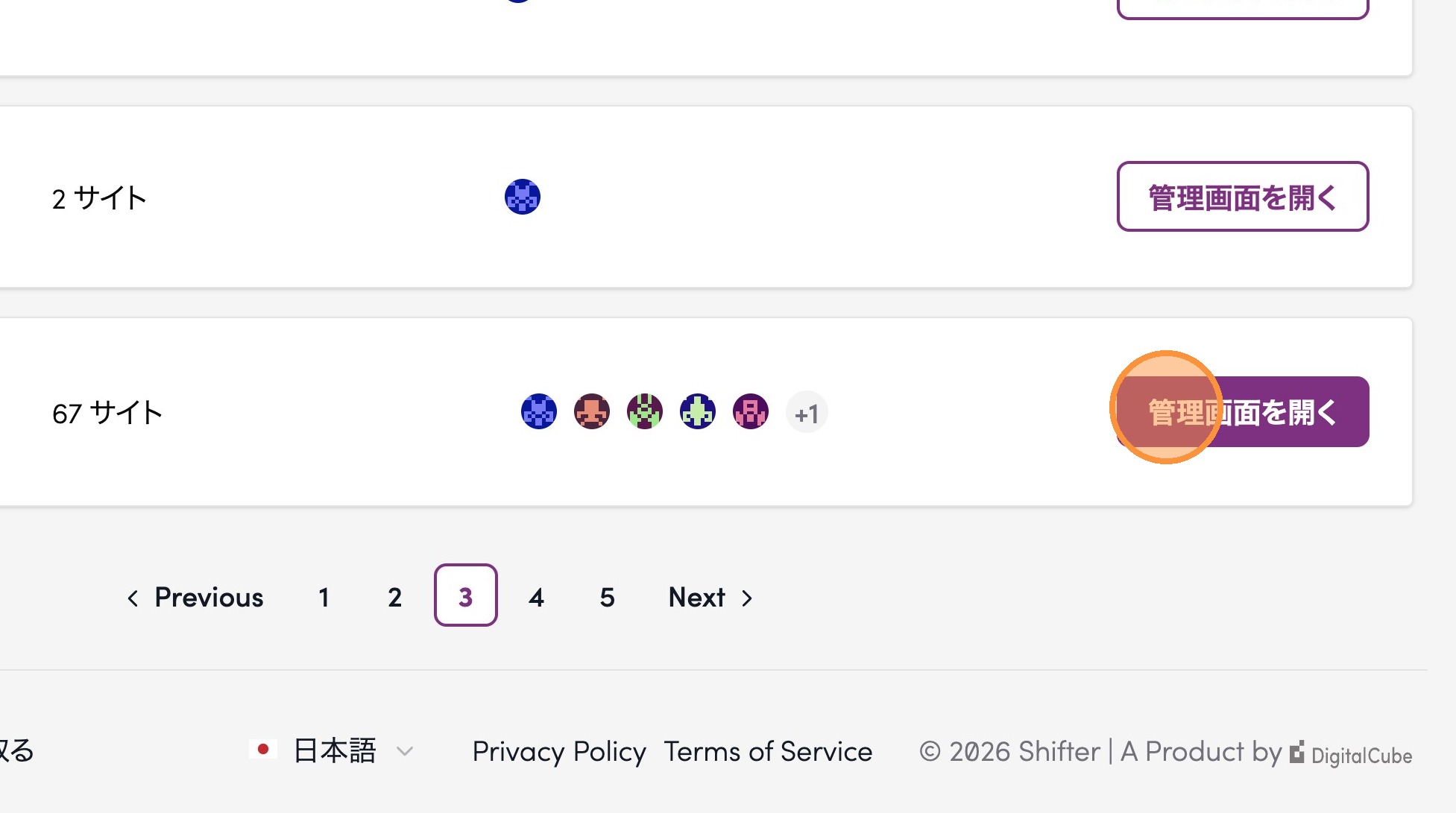Jump to pagination page 5
Image resolution: width=1456 pixels, height=813 pixels.
608,597
